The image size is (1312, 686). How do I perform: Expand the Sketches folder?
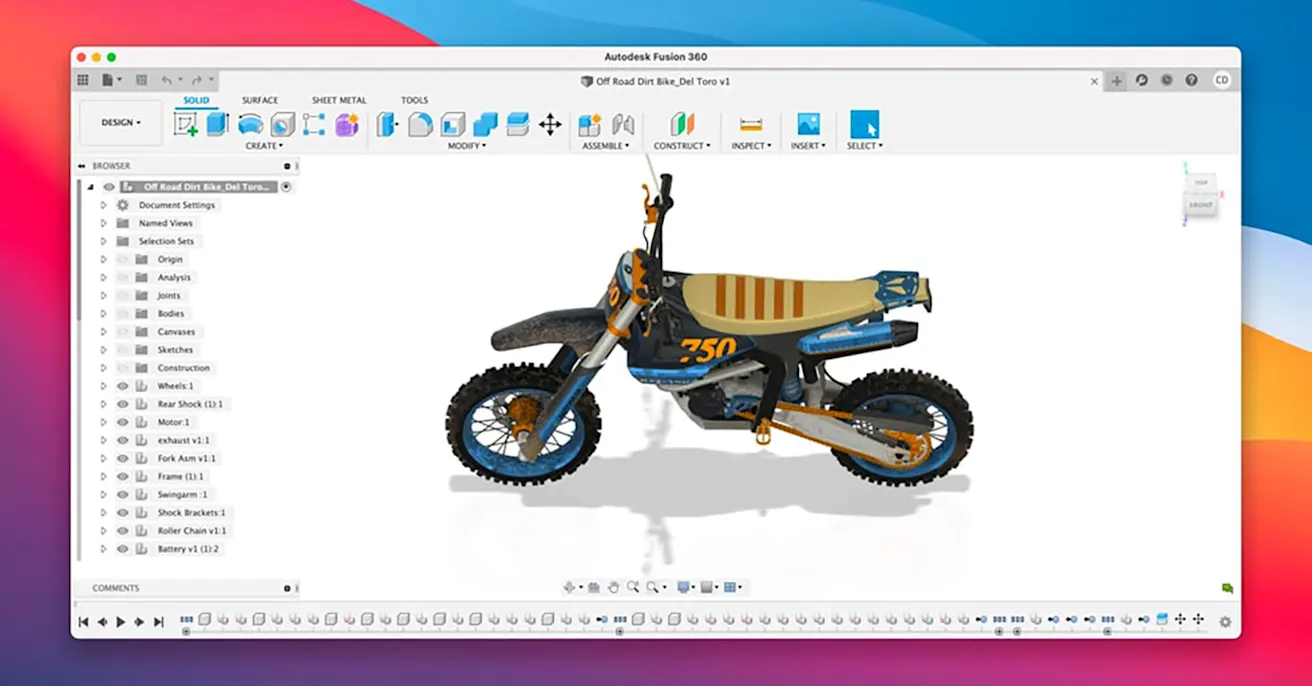(103, 350)
